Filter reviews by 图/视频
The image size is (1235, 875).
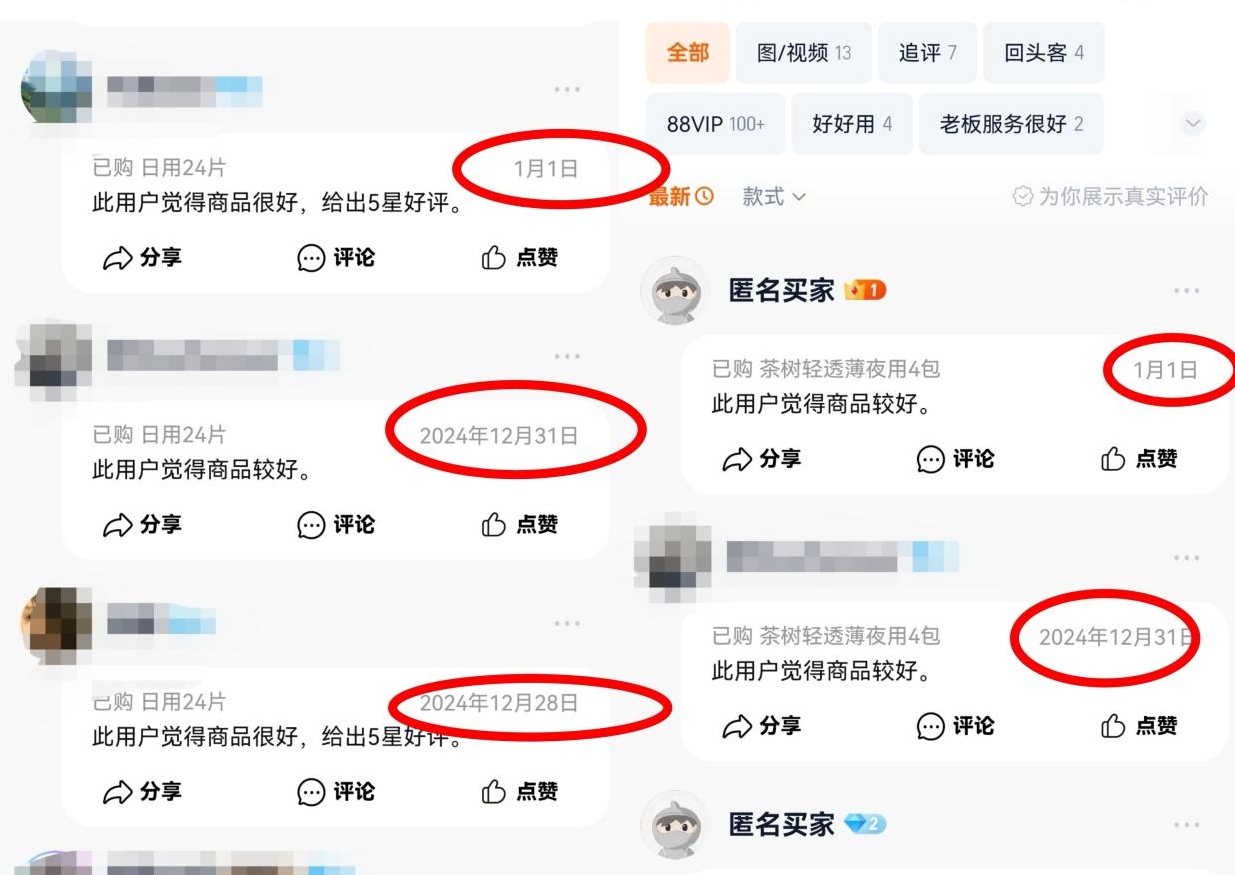click(x=804, y=53)
